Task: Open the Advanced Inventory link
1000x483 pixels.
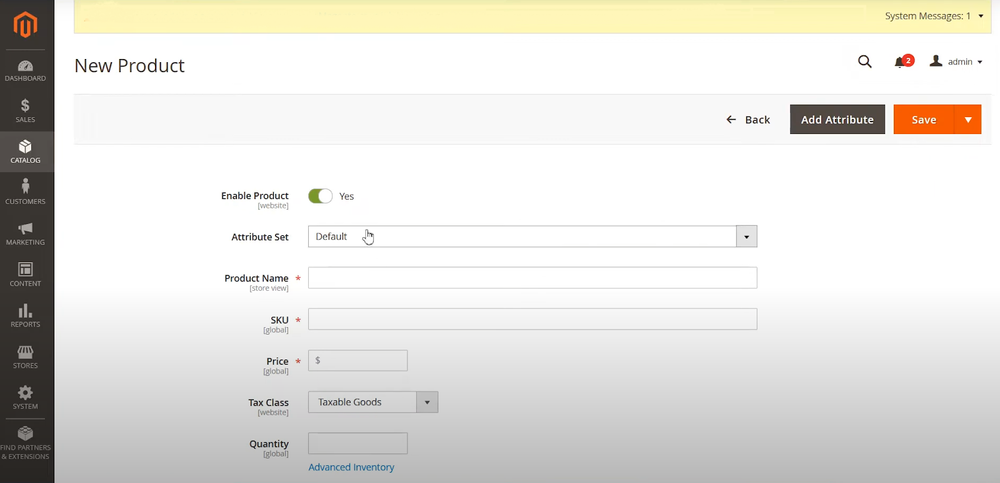Action: coord(351,467)
